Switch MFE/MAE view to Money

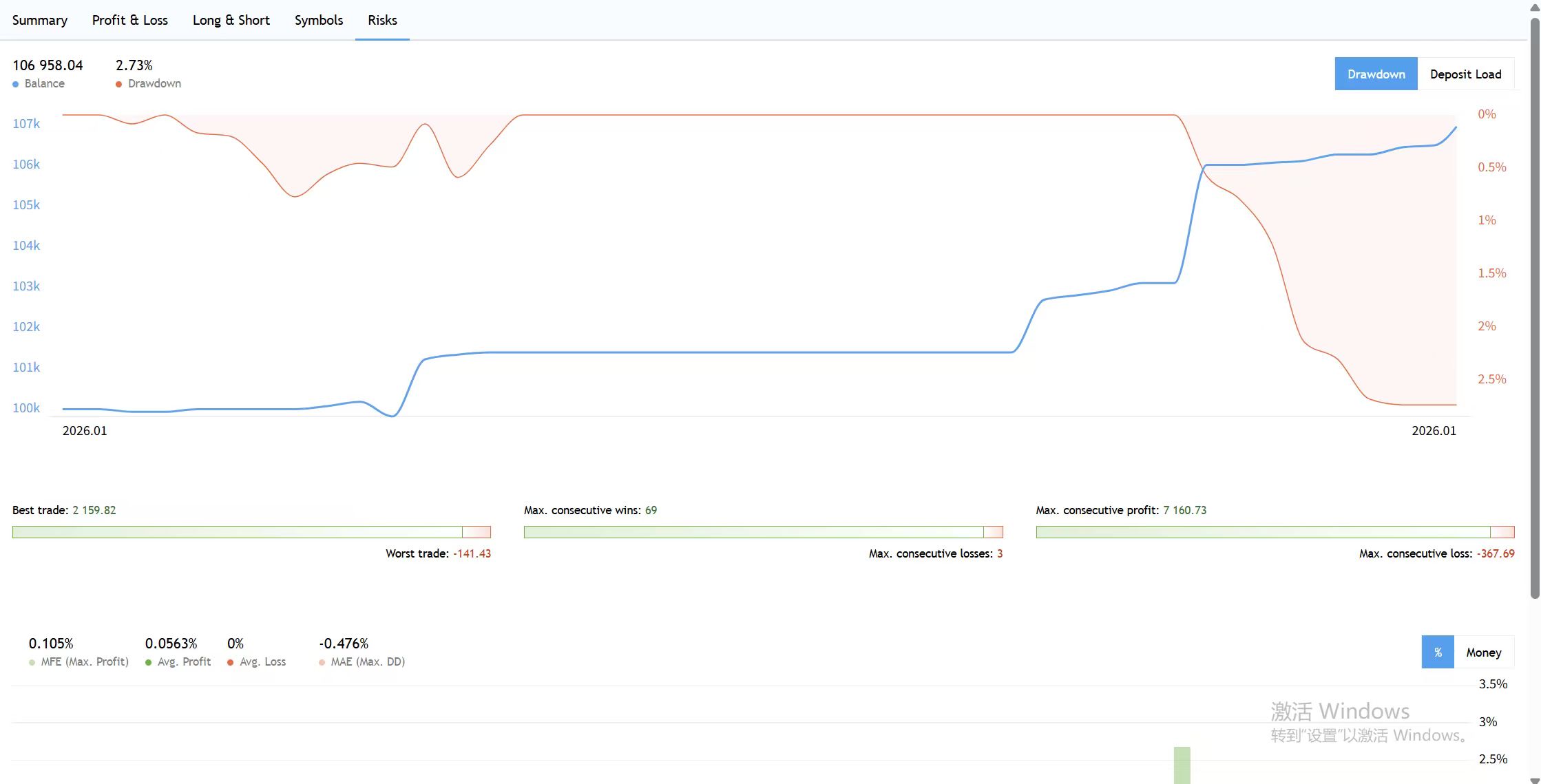(x=1483, y=652)
